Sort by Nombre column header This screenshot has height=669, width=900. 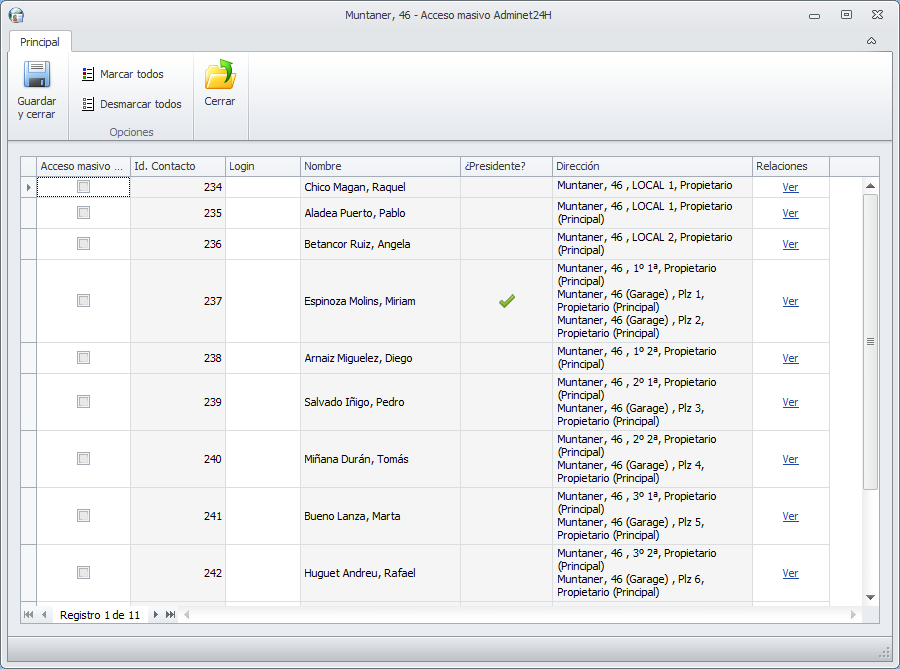click(380, 166)
